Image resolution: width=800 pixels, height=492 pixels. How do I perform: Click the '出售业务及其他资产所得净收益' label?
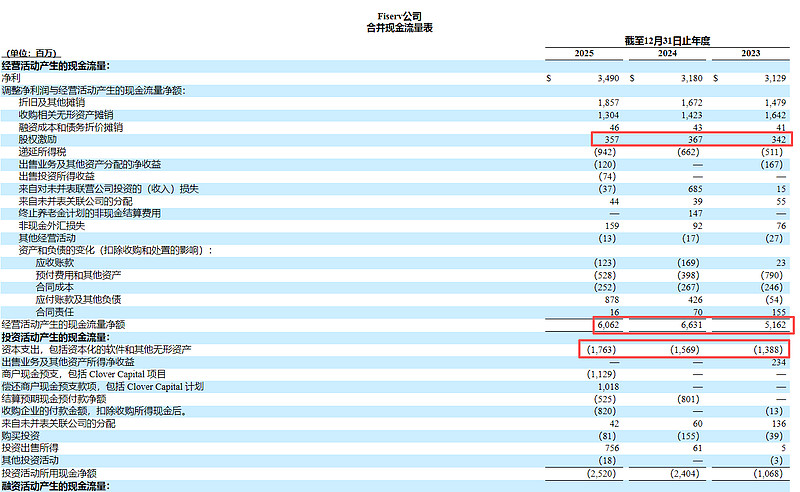click(68, 362)
